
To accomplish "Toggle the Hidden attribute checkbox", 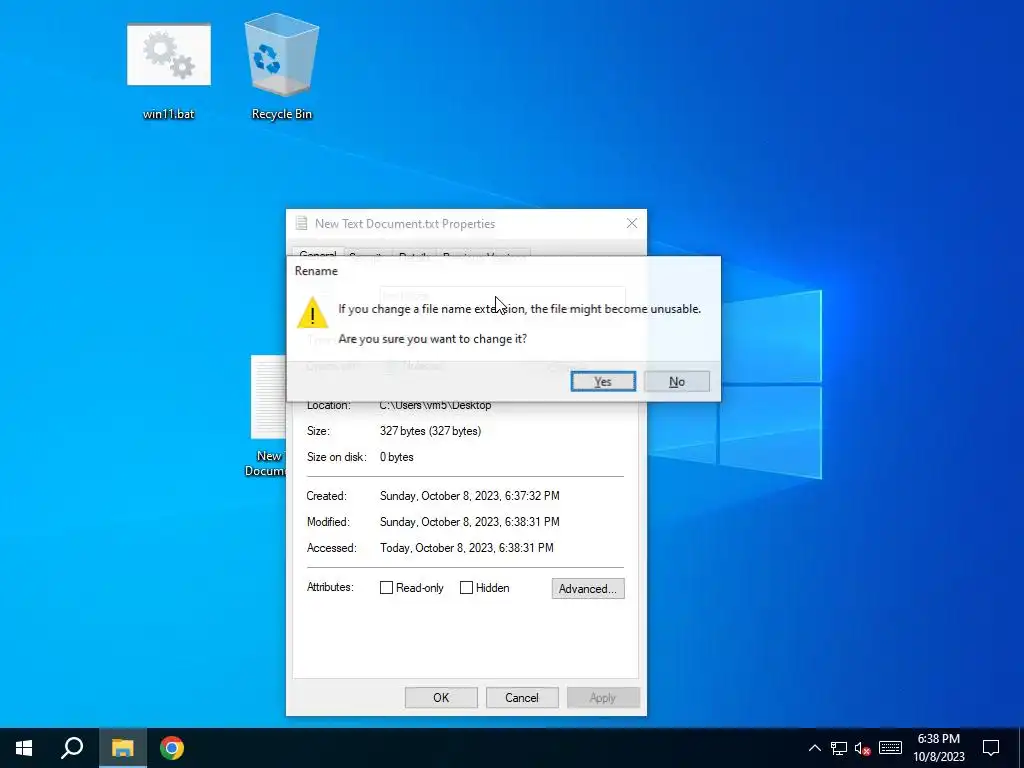I will [466, 588].
